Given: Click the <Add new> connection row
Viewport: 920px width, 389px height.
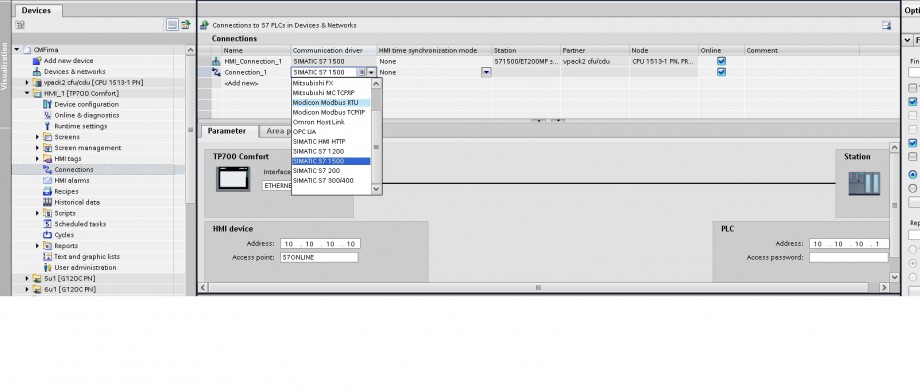Looking at the screenshot, I should (242, 83).
